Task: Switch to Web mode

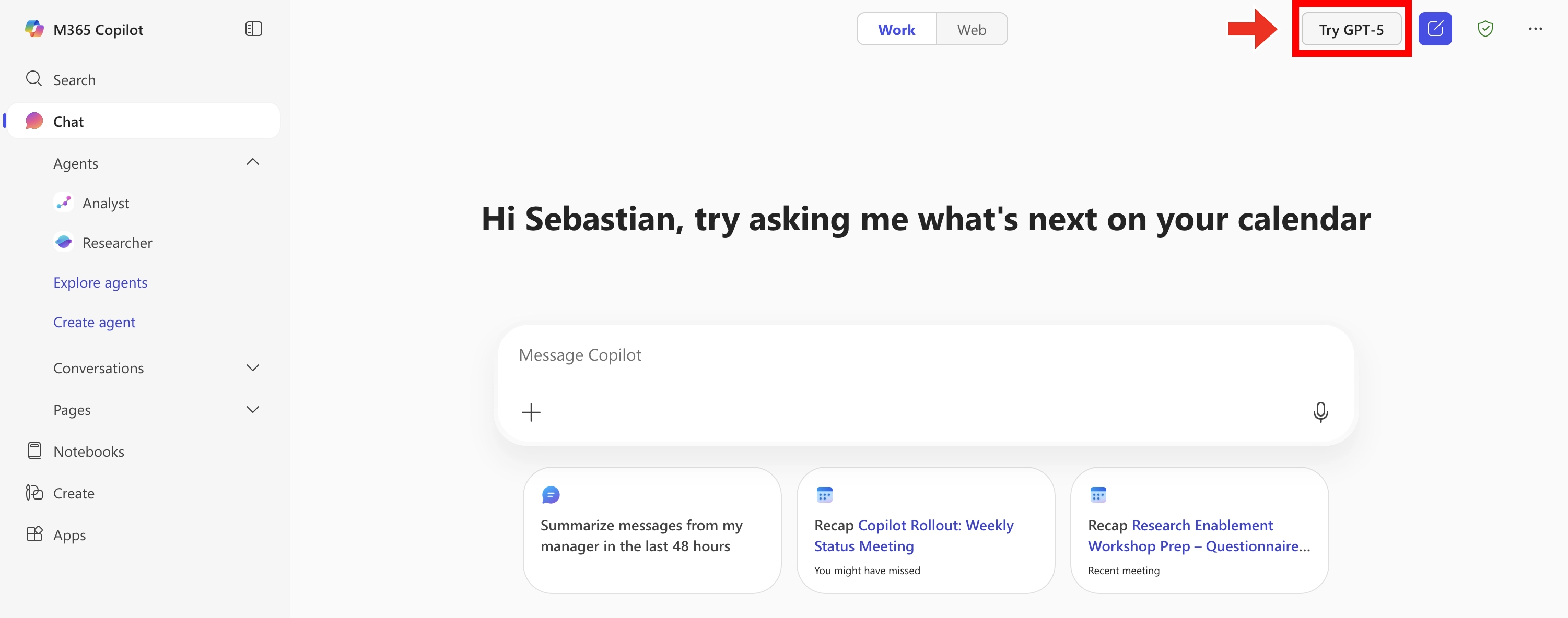Action: coord(972,30)
